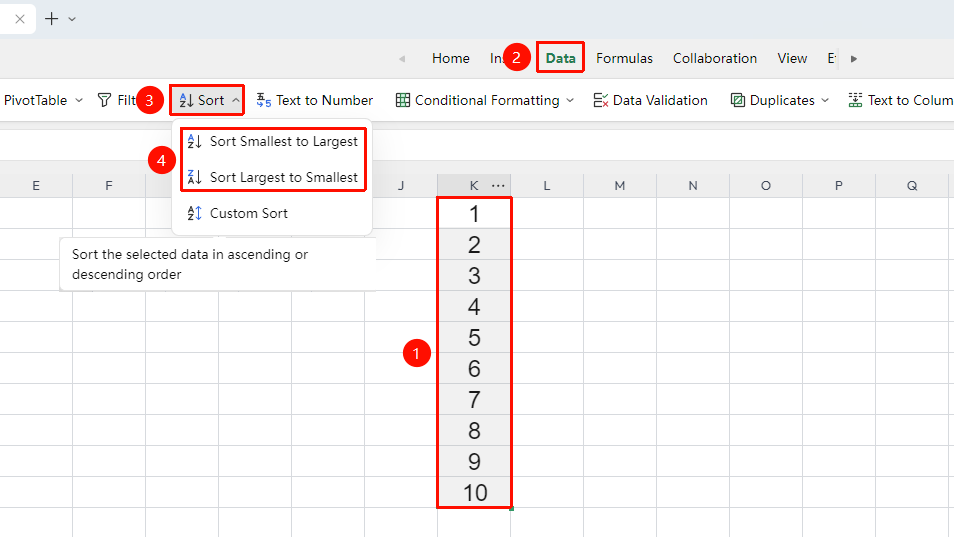This screenshot has height=537, width=954.
Task: Expand the PivotTable dropdown chevron
Action: pos(79,100)
